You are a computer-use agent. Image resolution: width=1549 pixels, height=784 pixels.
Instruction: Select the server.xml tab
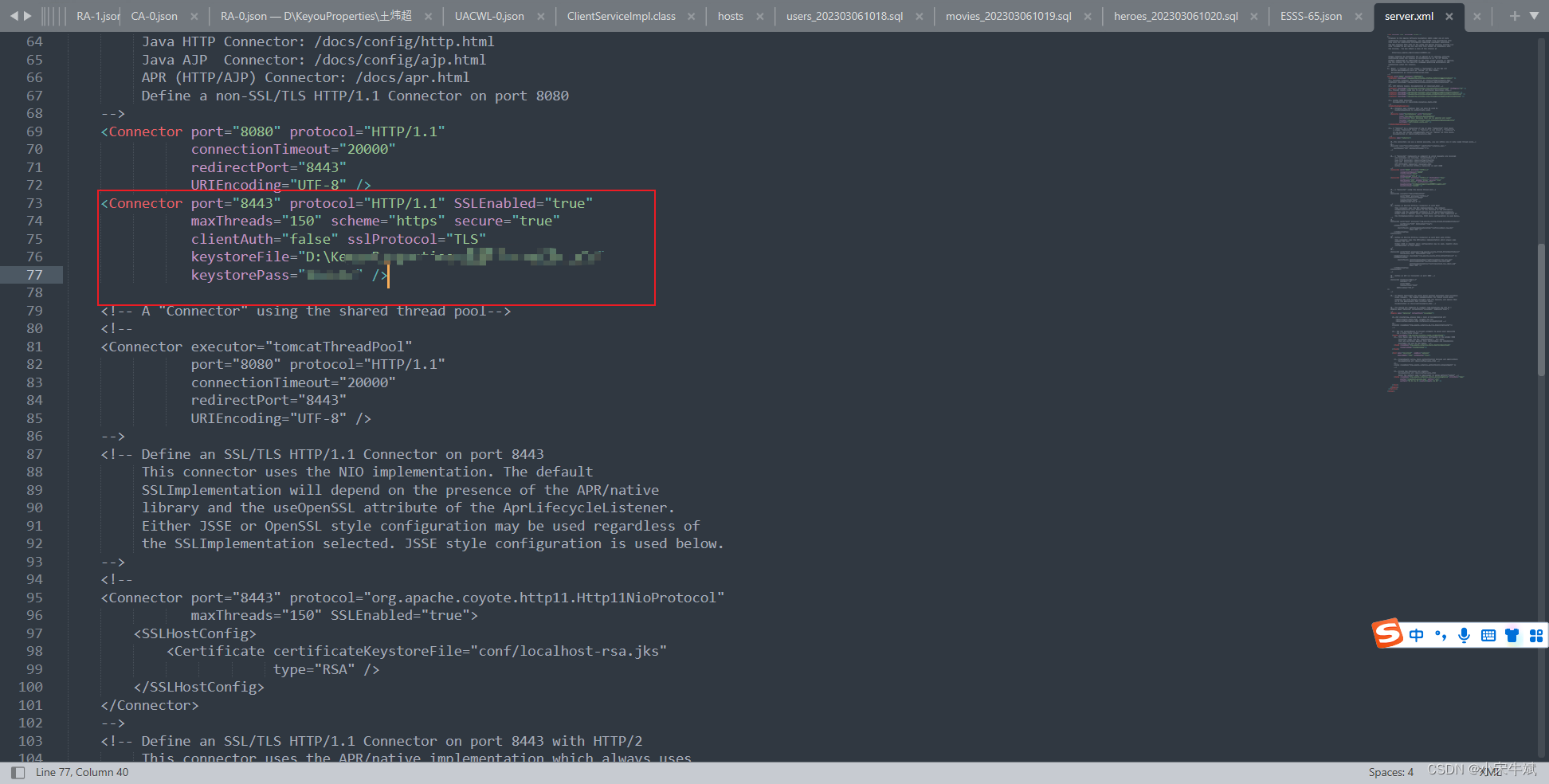coord(1409,16)
